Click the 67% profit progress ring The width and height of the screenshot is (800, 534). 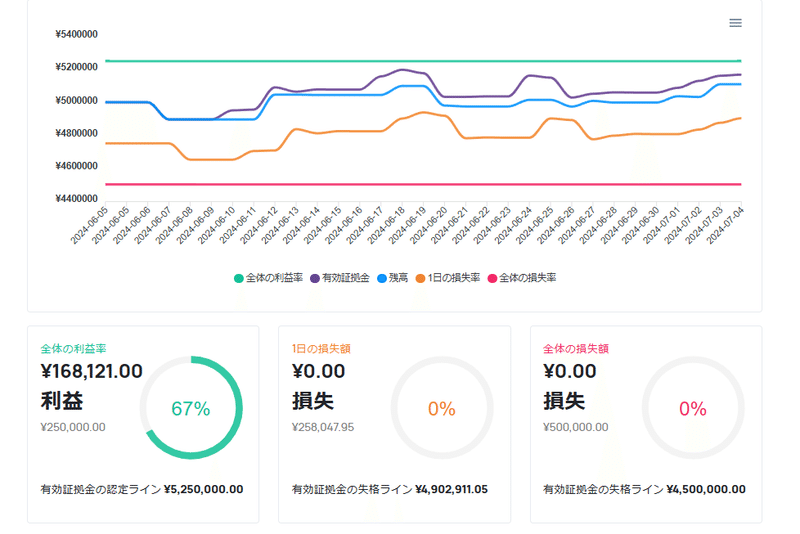pyautogui.click(x=191, y=408)
